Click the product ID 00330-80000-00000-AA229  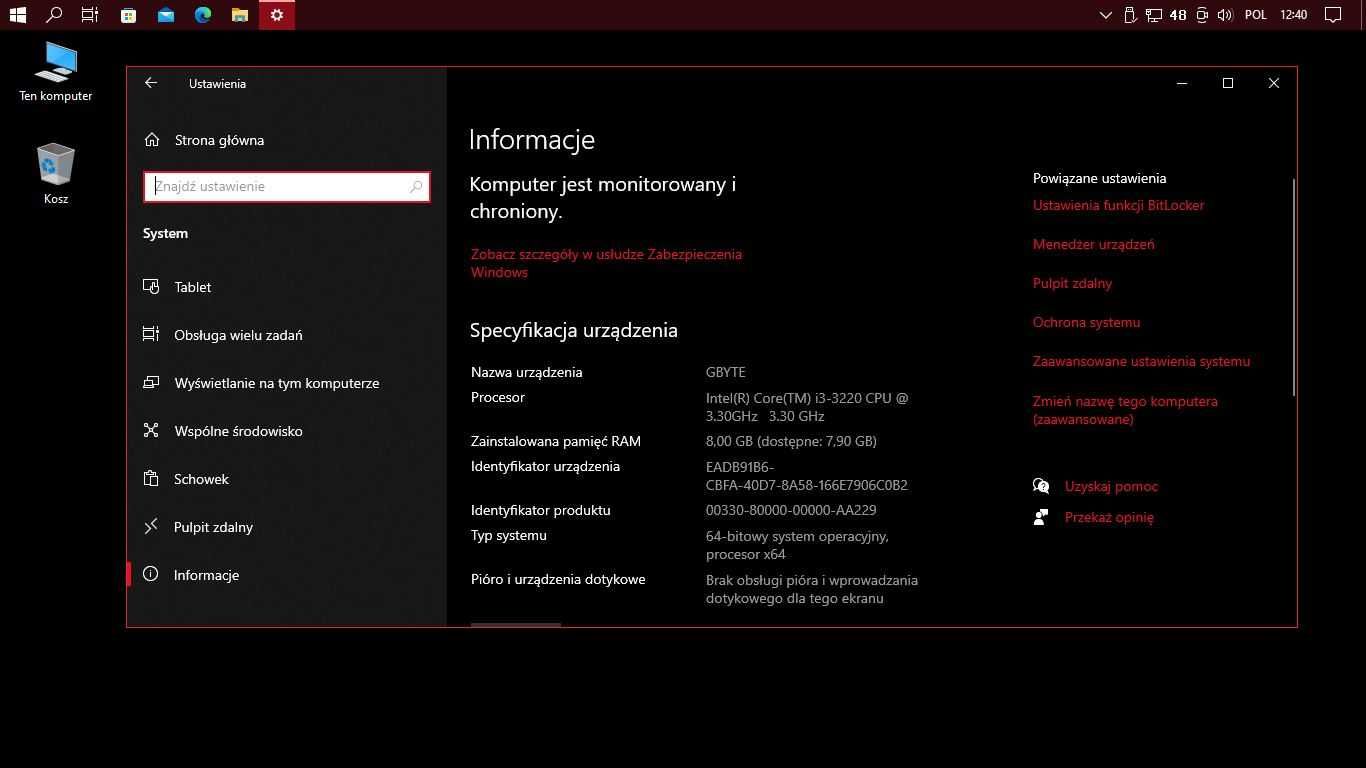pyautogui.click(x=791, y=510)
